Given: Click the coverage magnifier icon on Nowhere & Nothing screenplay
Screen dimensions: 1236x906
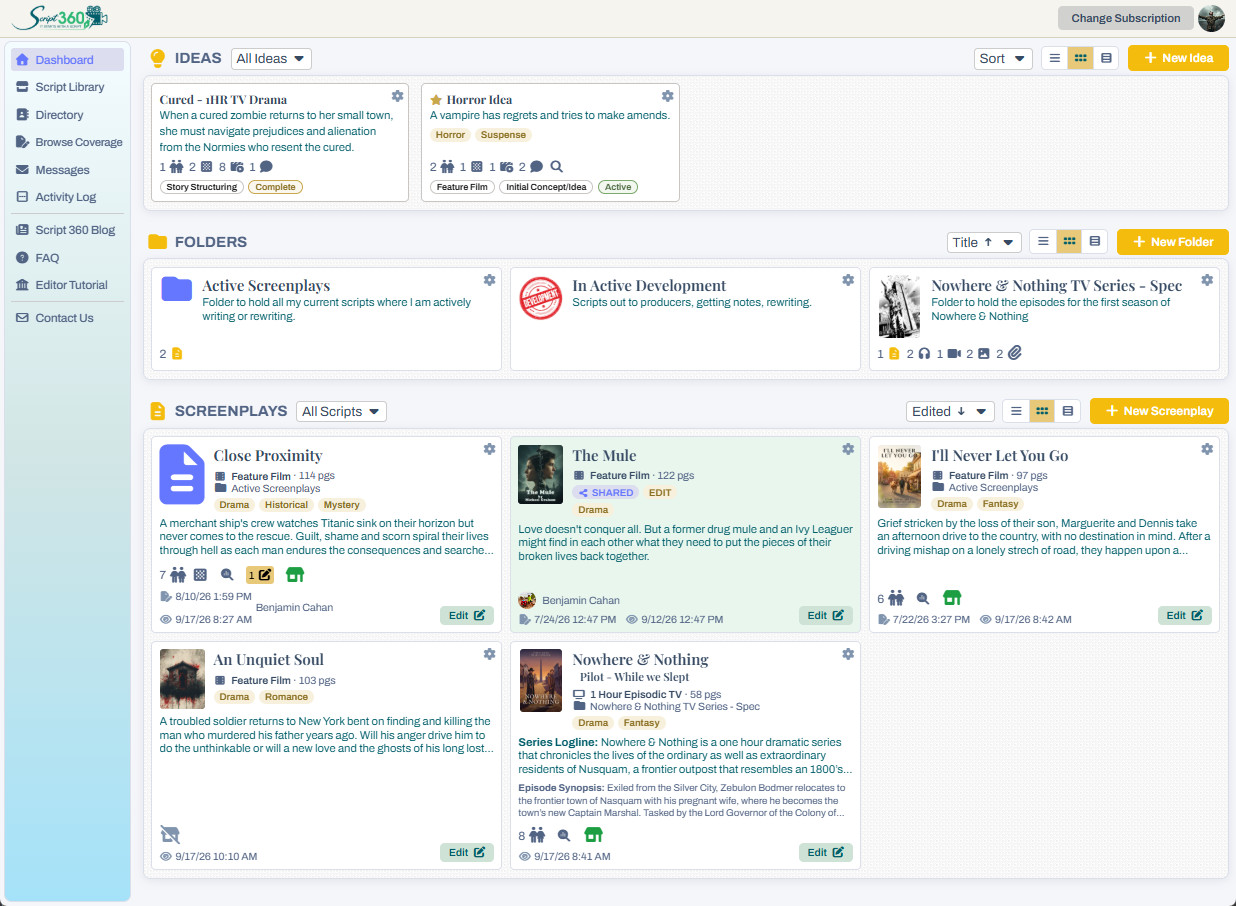Looking at the screenshot, I should pos(564,835).
